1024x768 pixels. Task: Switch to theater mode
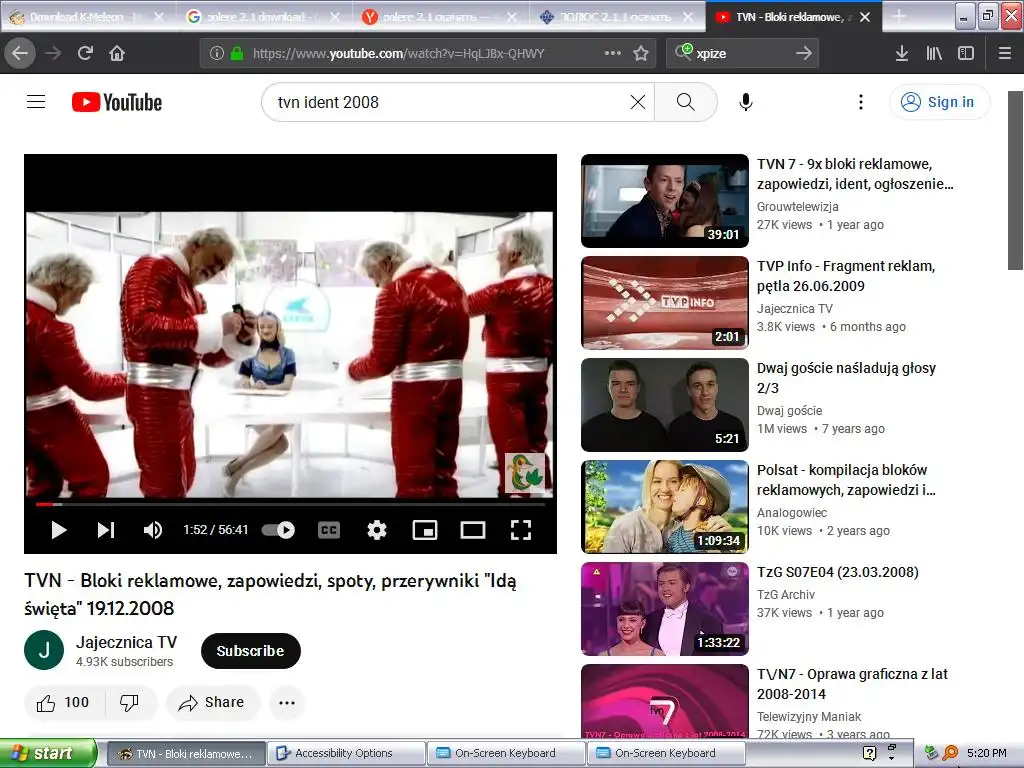pos(473,530)
